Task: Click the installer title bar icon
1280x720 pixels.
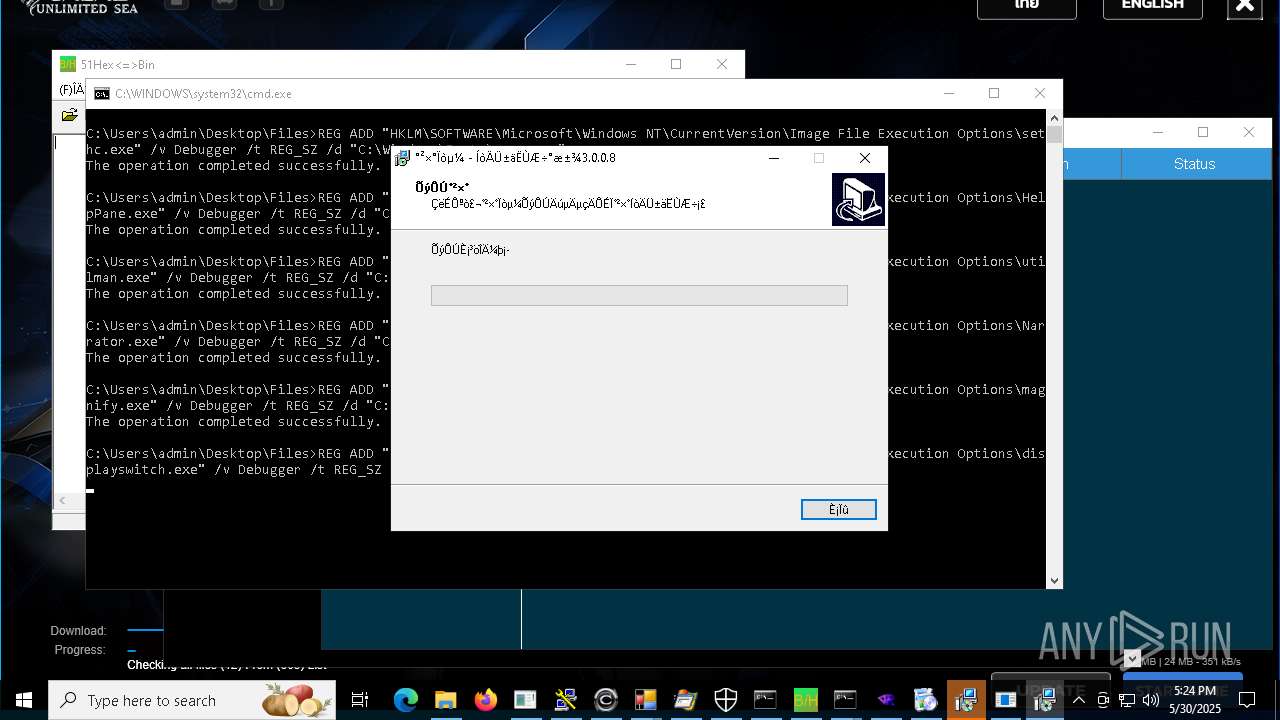Action: pyautogui.click(x=402, y=158)
